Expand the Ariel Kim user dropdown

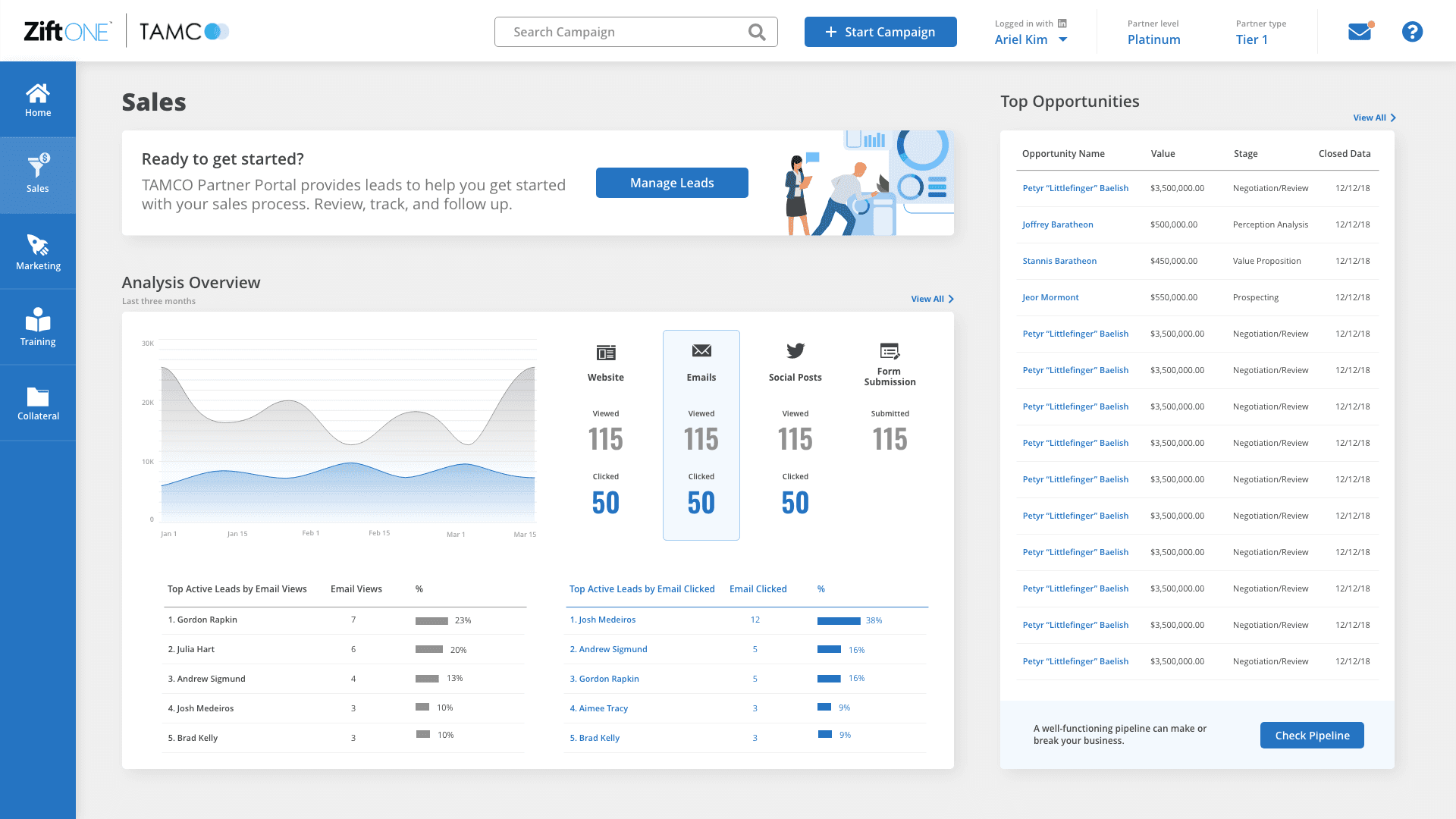tap(1062, 39)
